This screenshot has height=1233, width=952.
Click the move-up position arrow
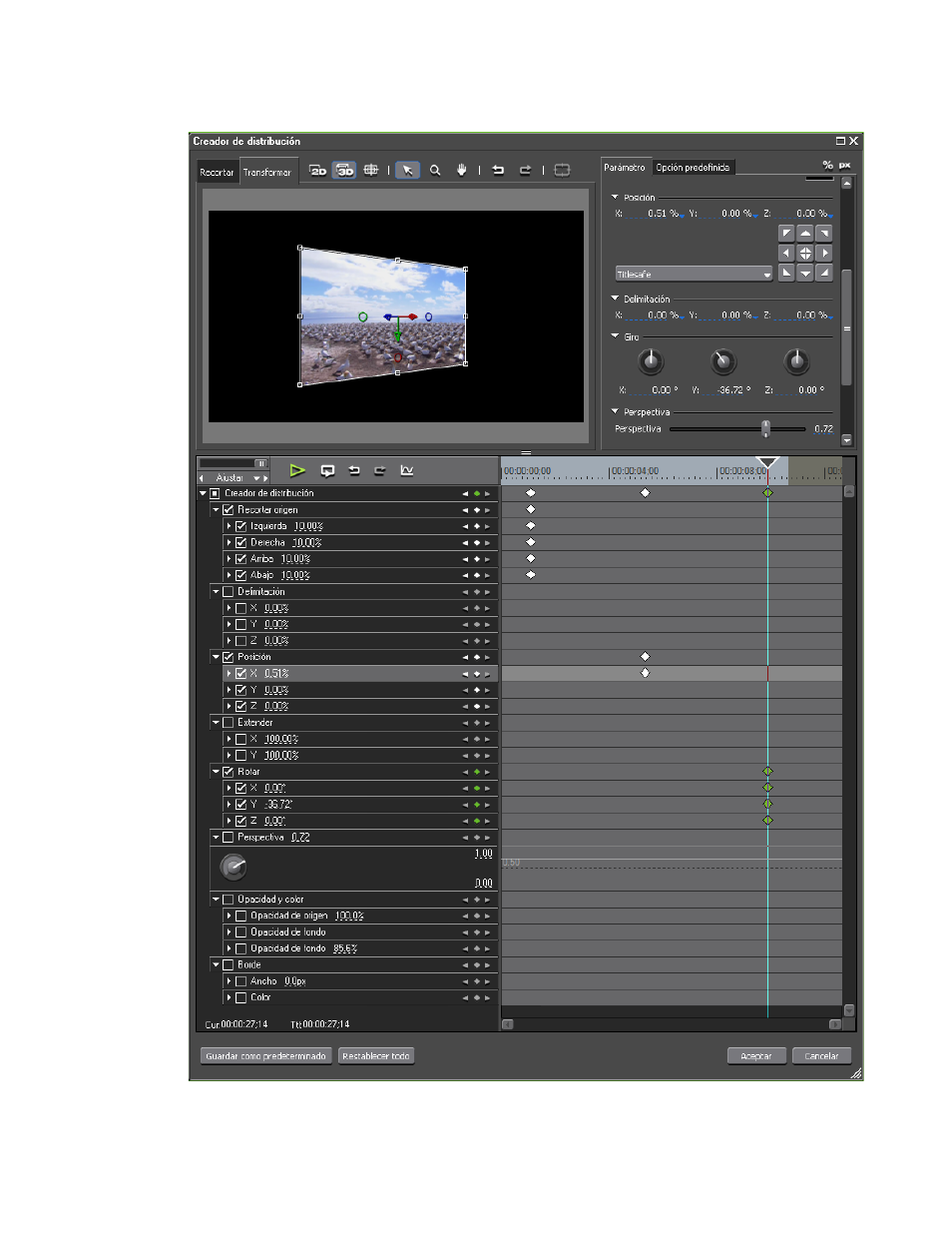[x=805, y=233]
